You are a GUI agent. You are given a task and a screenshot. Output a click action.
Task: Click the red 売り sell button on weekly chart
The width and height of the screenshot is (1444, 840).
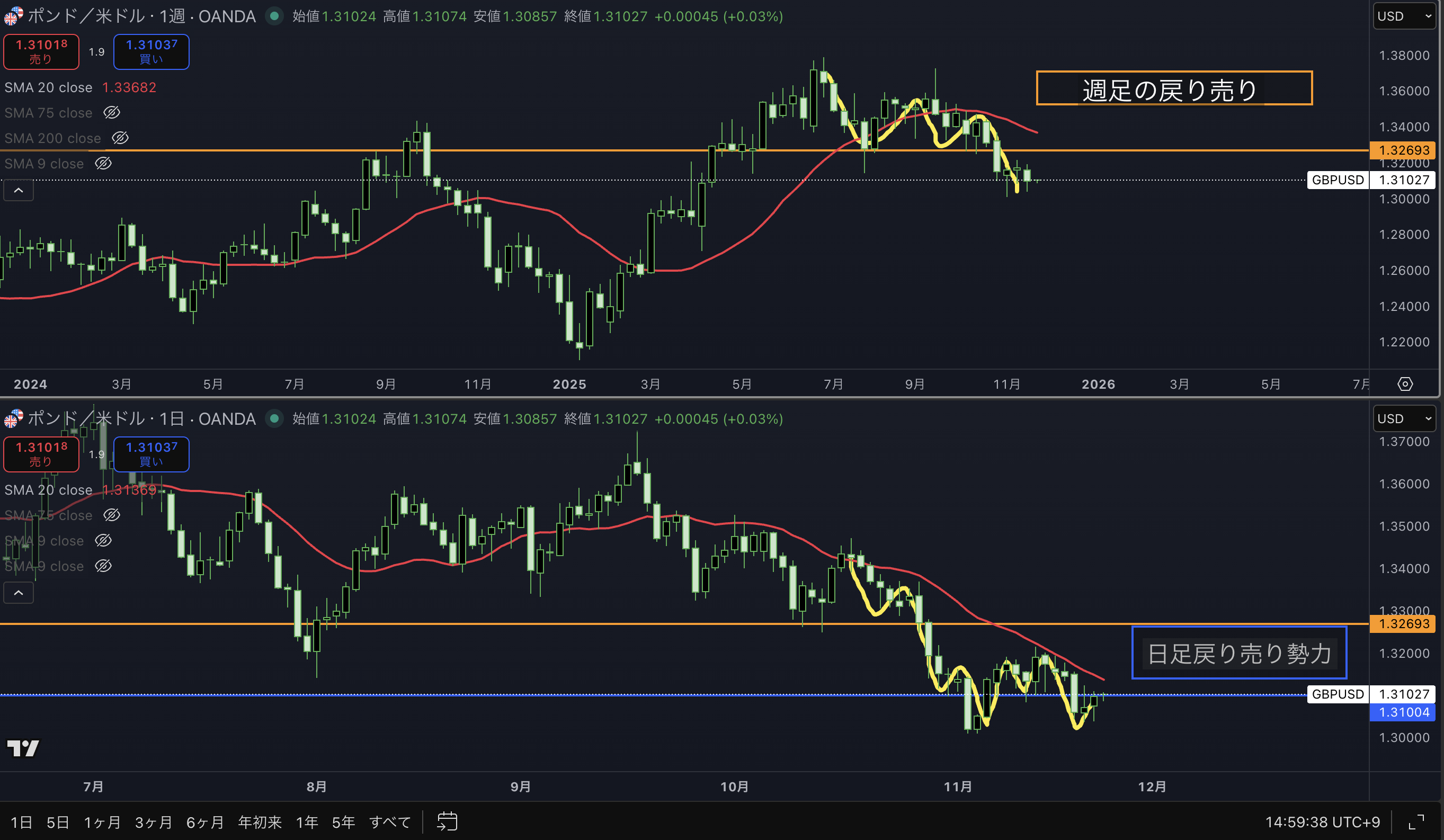[41, 51]
